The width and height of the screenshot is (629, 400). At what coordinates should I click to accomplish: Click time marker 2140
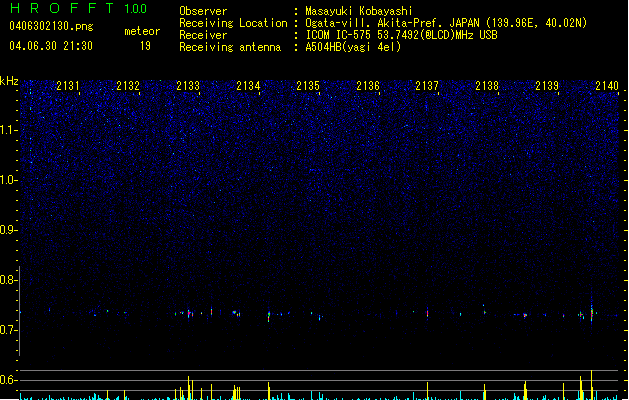[607, 86]
